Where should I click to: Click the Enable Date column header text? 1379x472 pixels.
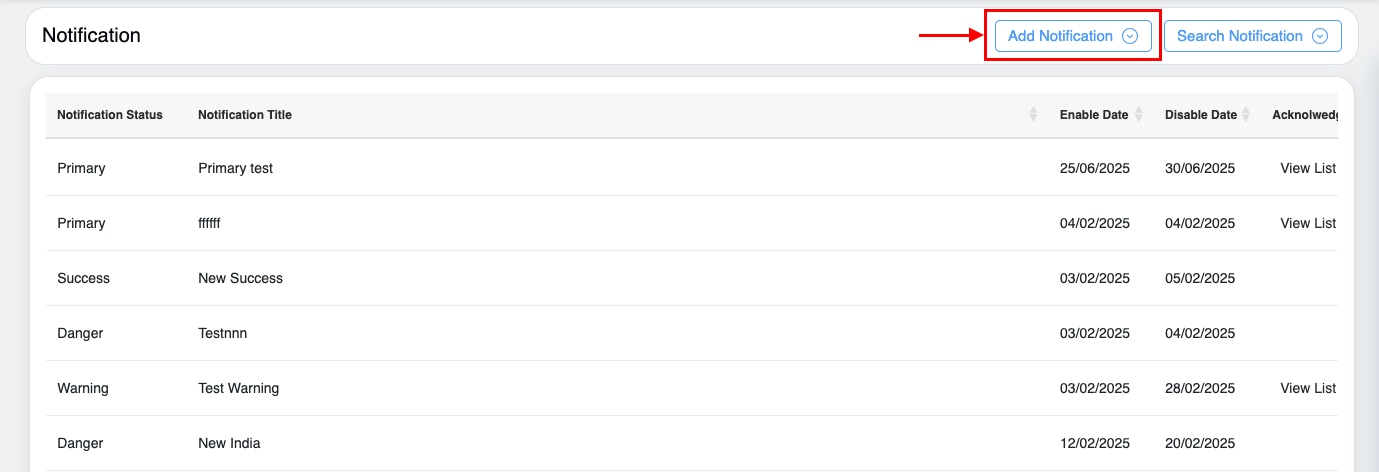coord(1093,115)
